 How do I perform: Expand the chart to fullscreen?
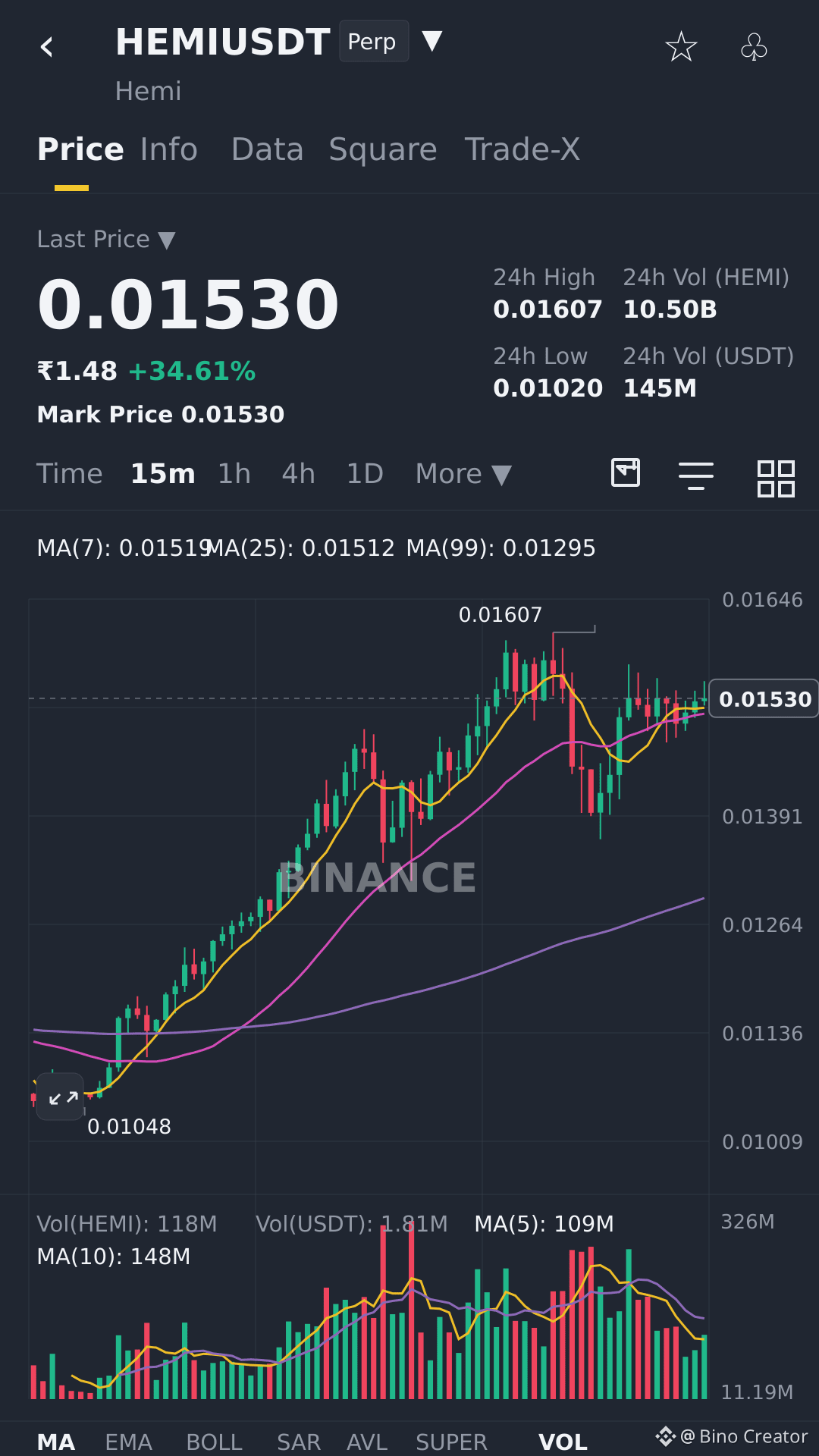[x=61, y=1097]
